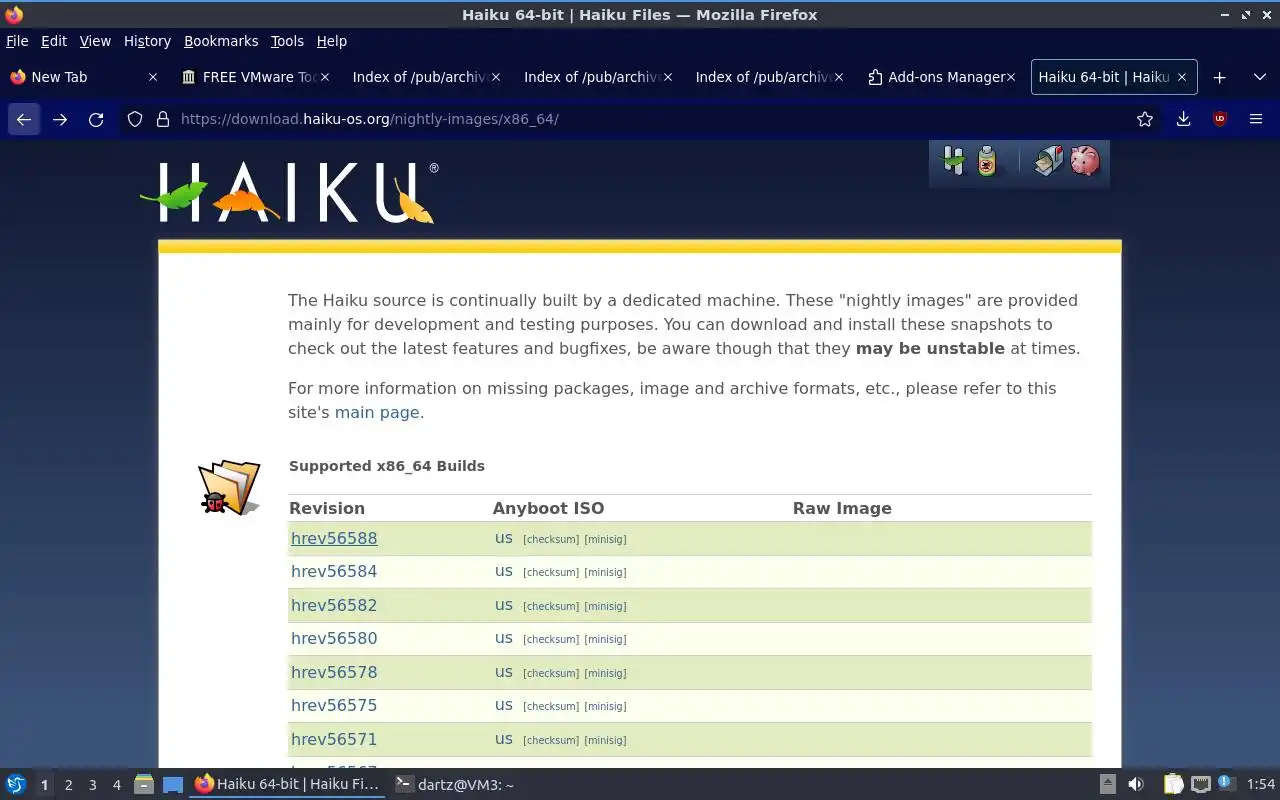This screenshot has width=1280, height=800.
Task: Go back with the back arrow button
Action: pyautogui.click(x=24, y=119)
